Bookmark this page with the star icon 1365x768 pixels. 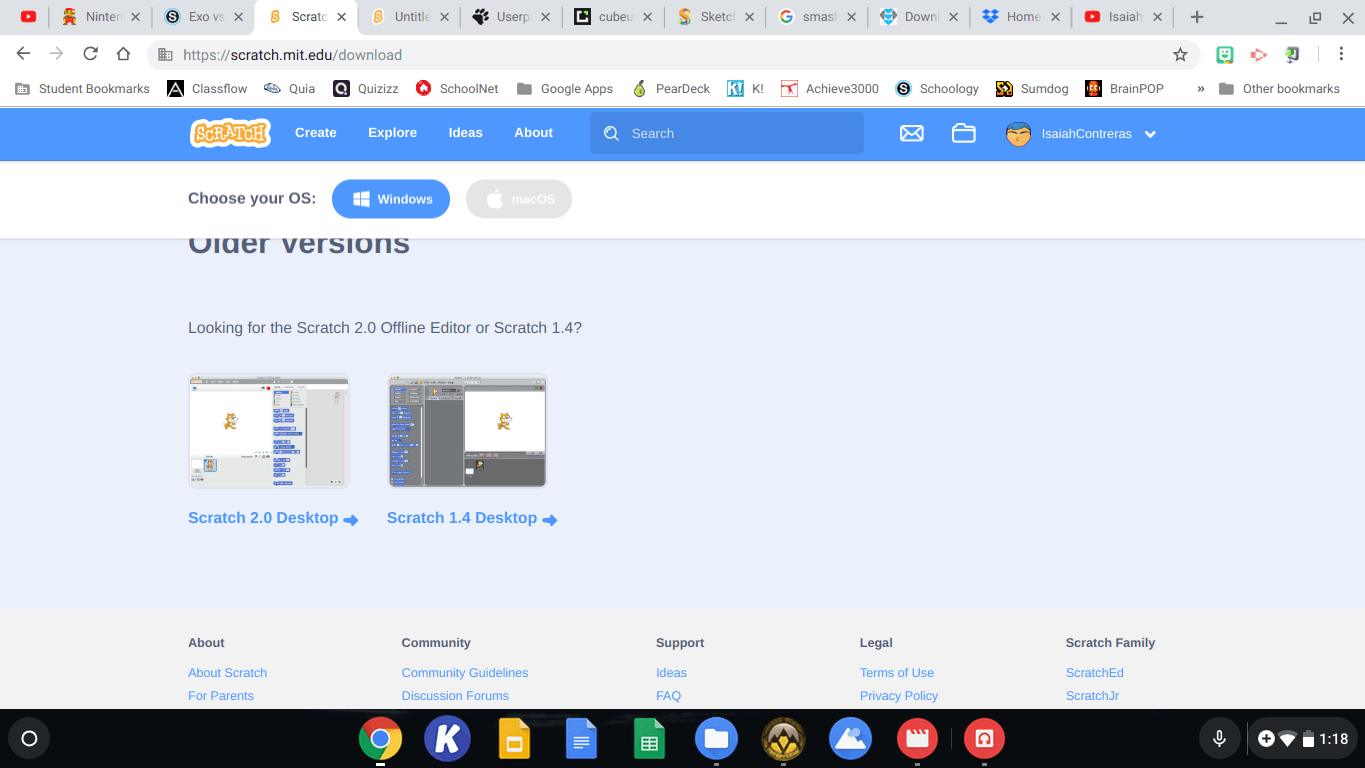tap(1180, 54)
